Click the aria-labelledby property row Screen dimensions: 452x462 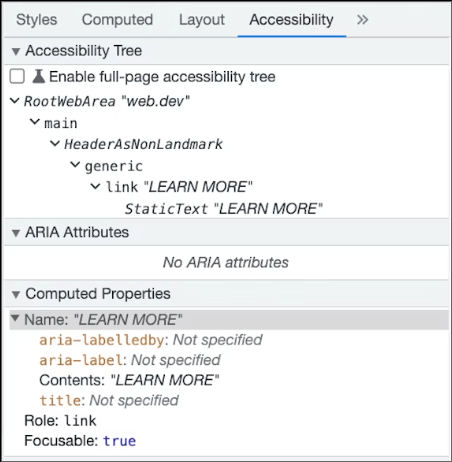coord(151,340)
